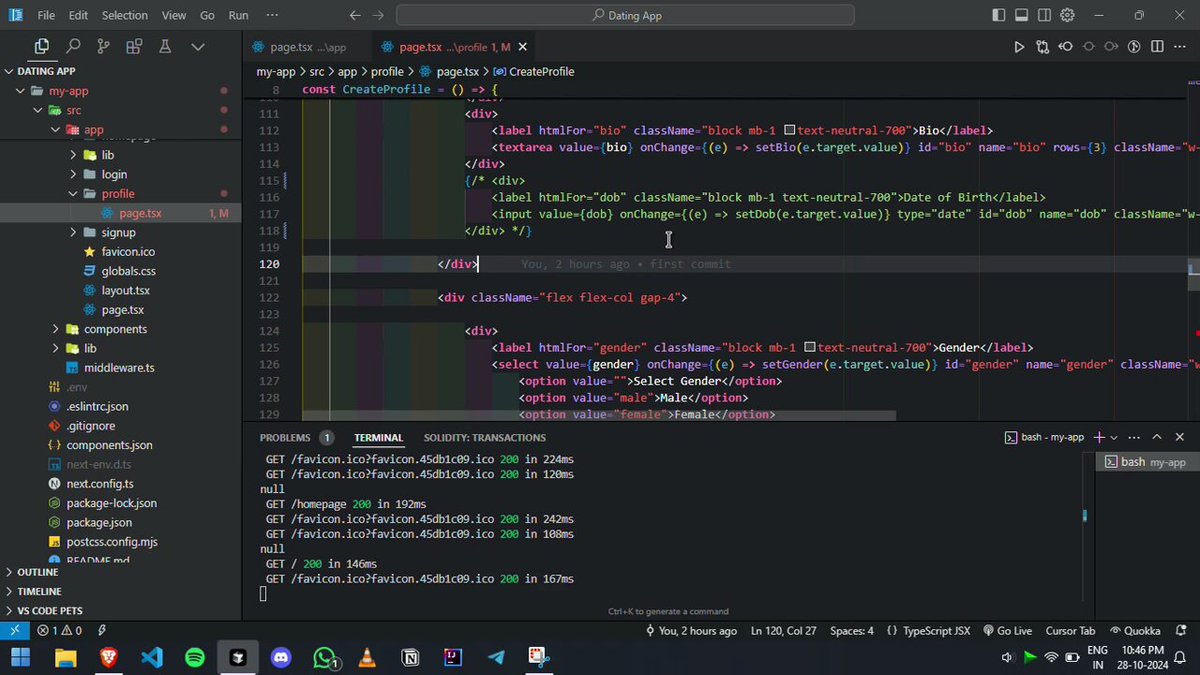The width and height of the screenshot is (1200, 675).
Task: Collapse the src folder
Action: point(120,110)
